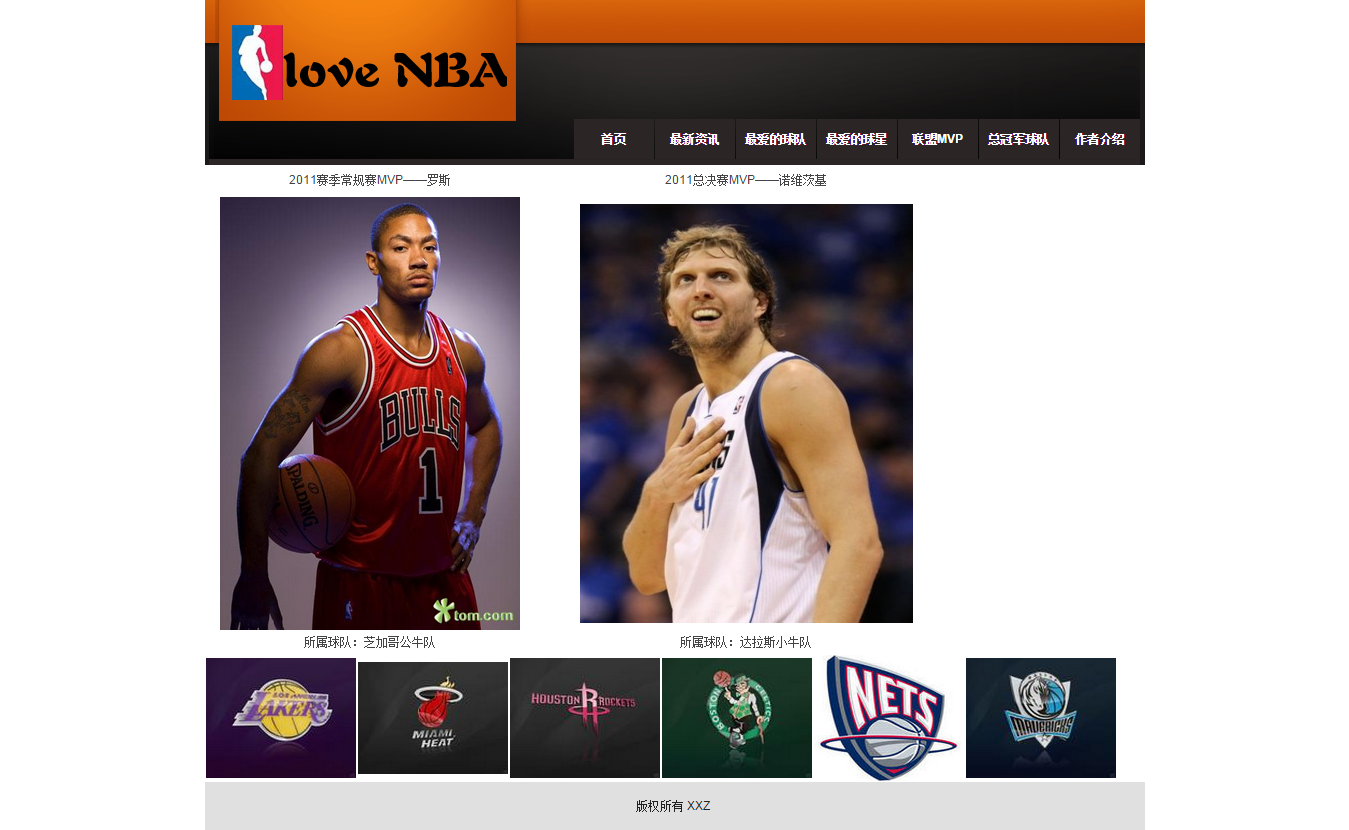Click the 所属球队：达拉斯小牛队 caption text
Image resolution: width=1349 pixels, height=830 pixels.
point(745,642)
